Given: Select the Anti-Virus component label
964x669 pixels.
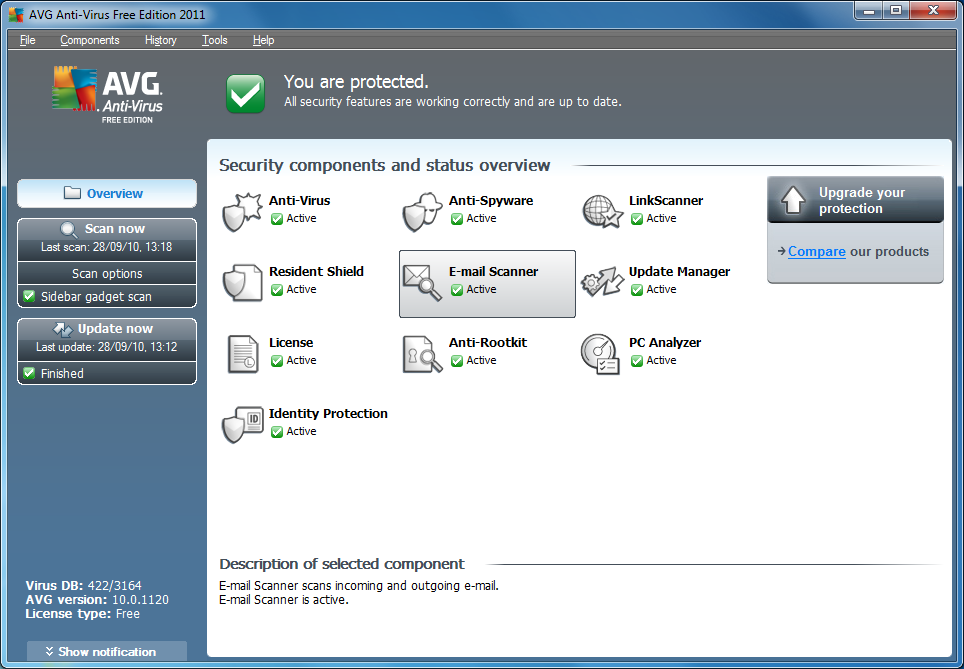Looking at the screenshot, I should [x=299, y=200].
